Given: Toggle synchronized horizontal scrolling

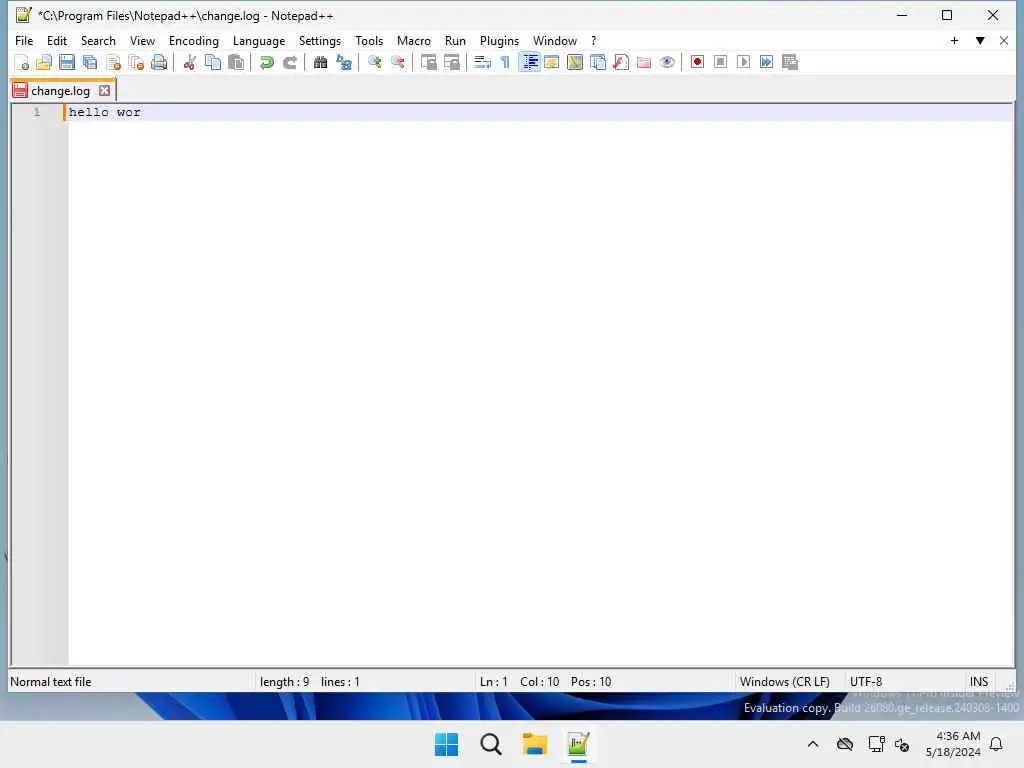Looking at the screenshot, I should (x=451, y=63).
